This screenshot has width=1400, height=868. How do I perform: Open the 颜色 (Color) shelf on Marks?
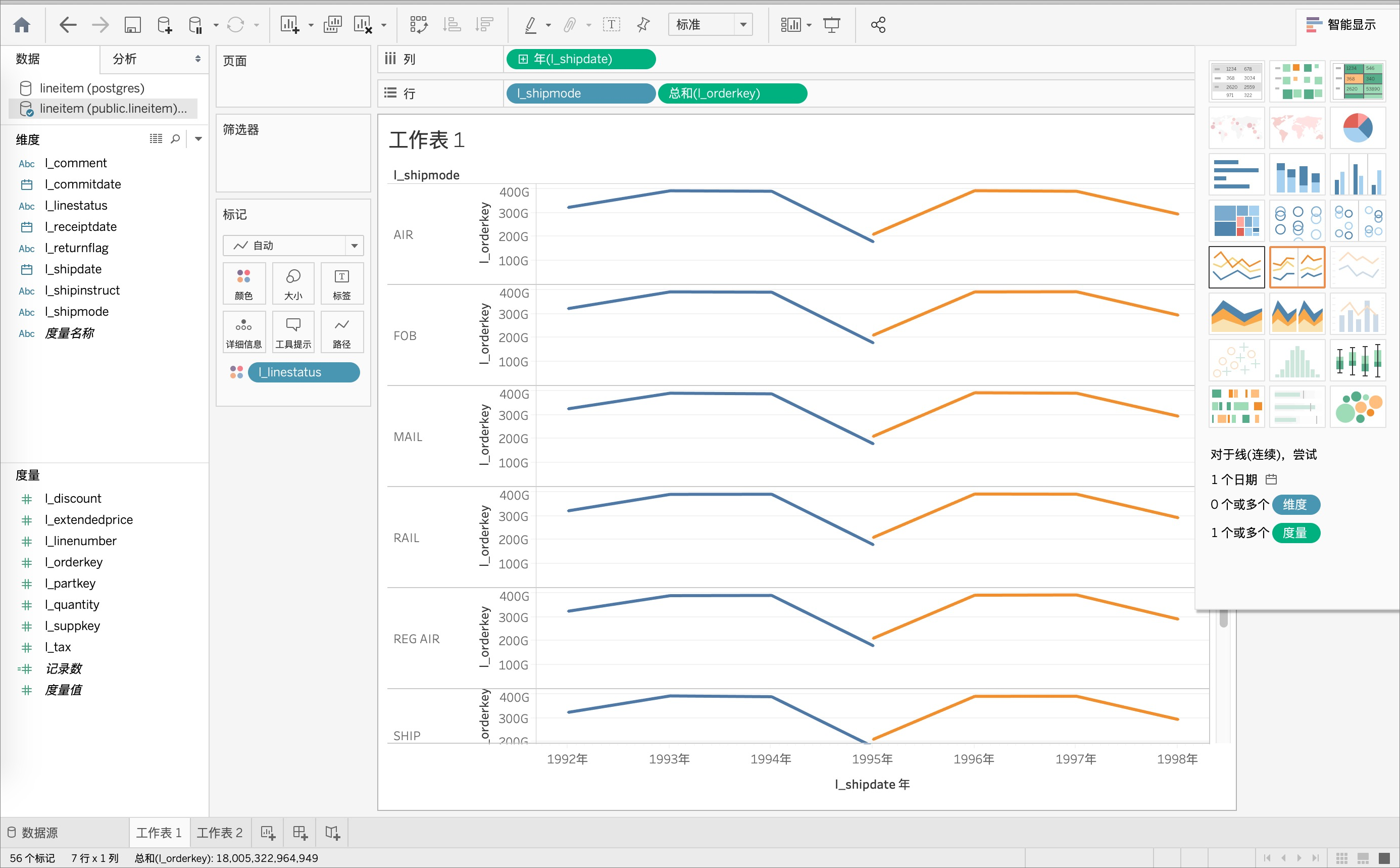[x=244, y=282]
